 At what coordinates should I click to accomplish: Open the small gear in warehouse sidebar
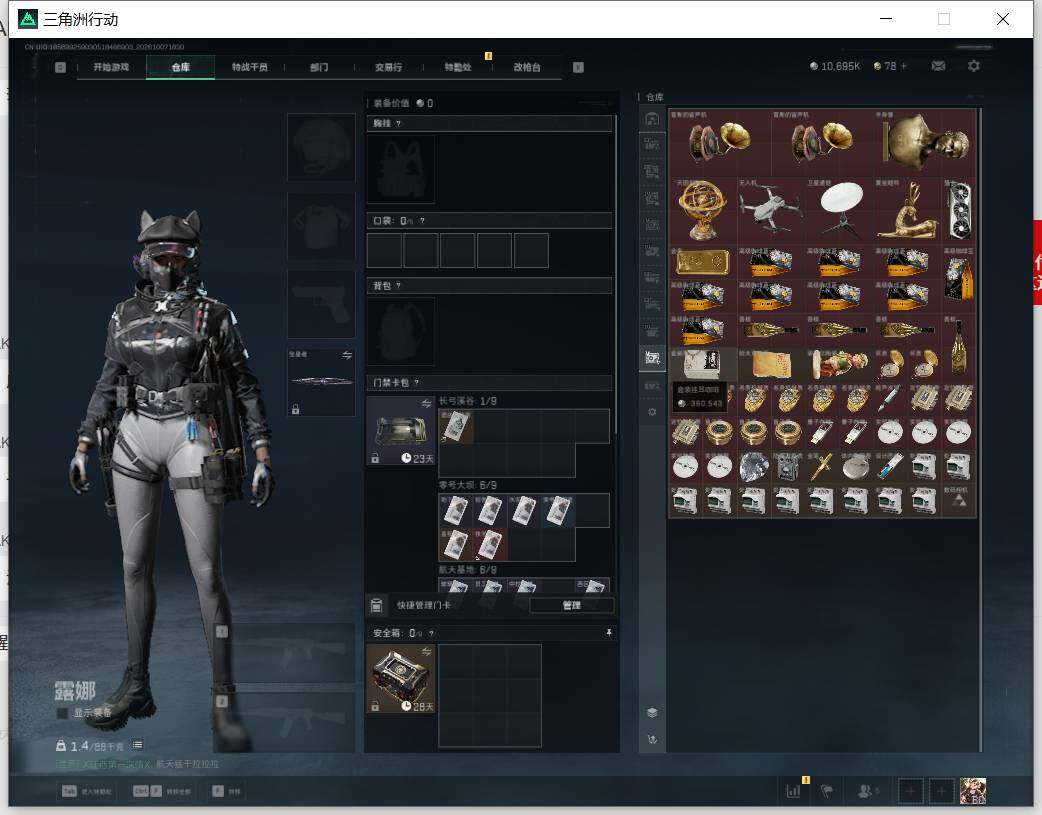tap(652, 412)
